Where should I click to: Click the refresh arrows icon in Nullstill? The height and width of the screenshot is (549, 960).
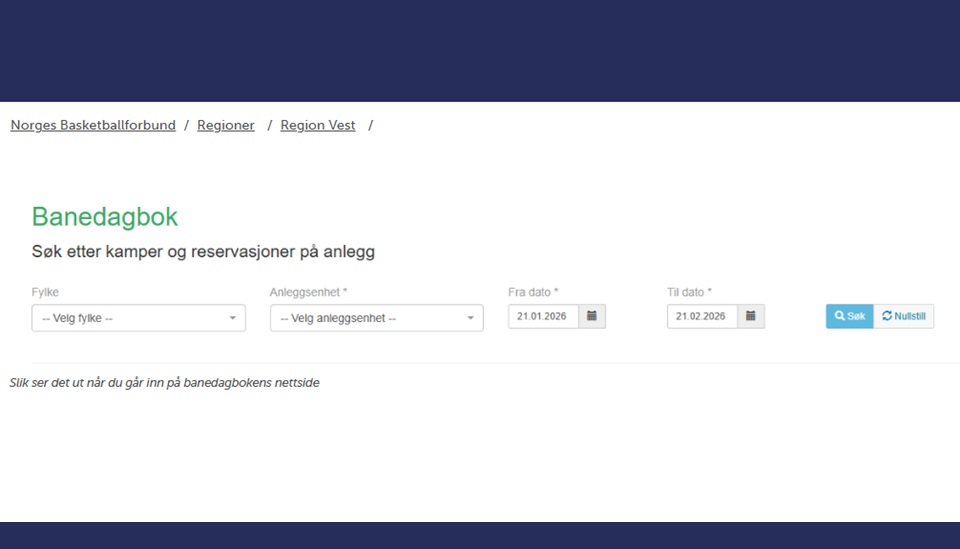pos(887,316)
